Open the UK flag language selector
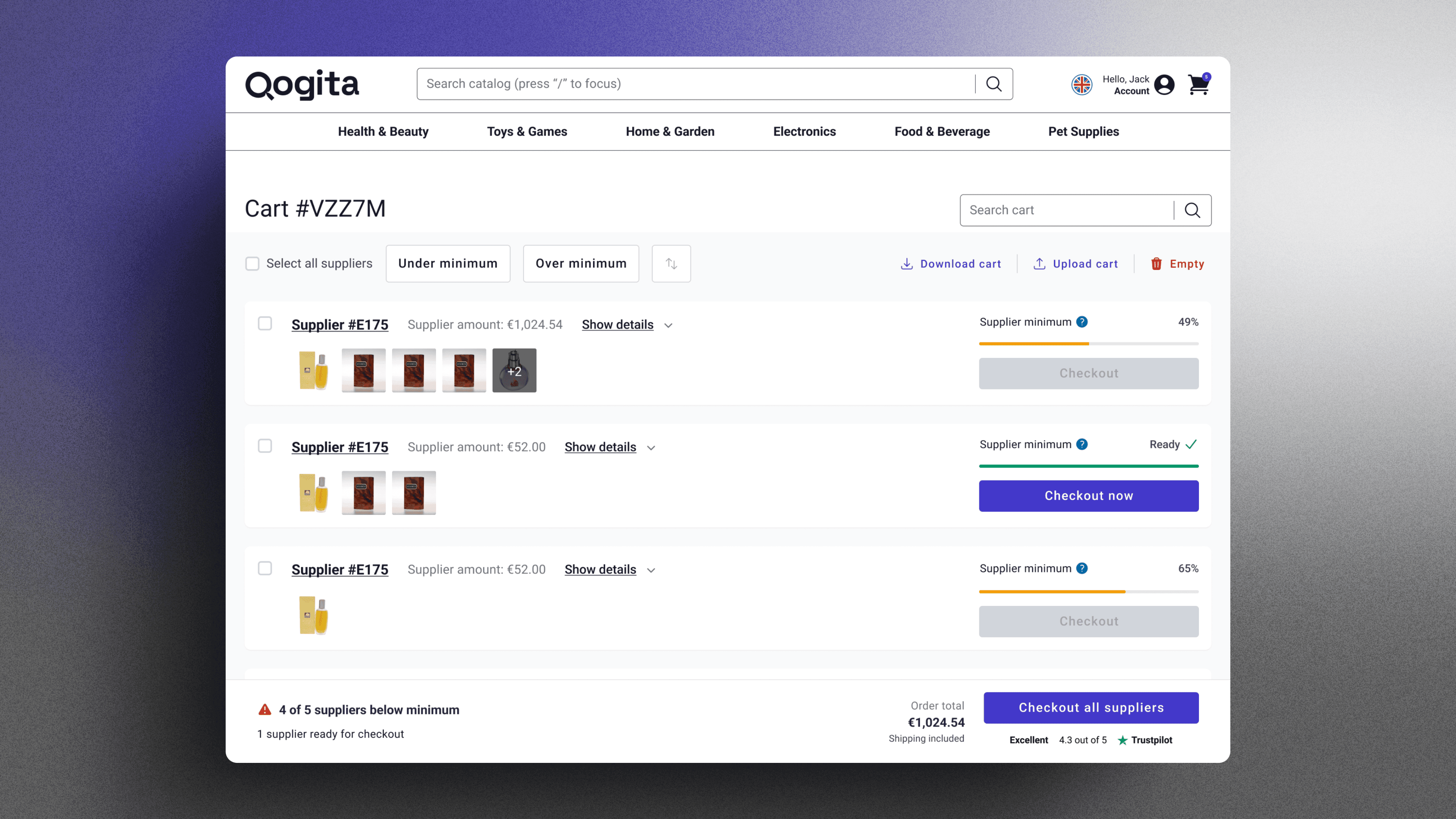Screen dimensions: 1456x819 tap(1081, 85)
